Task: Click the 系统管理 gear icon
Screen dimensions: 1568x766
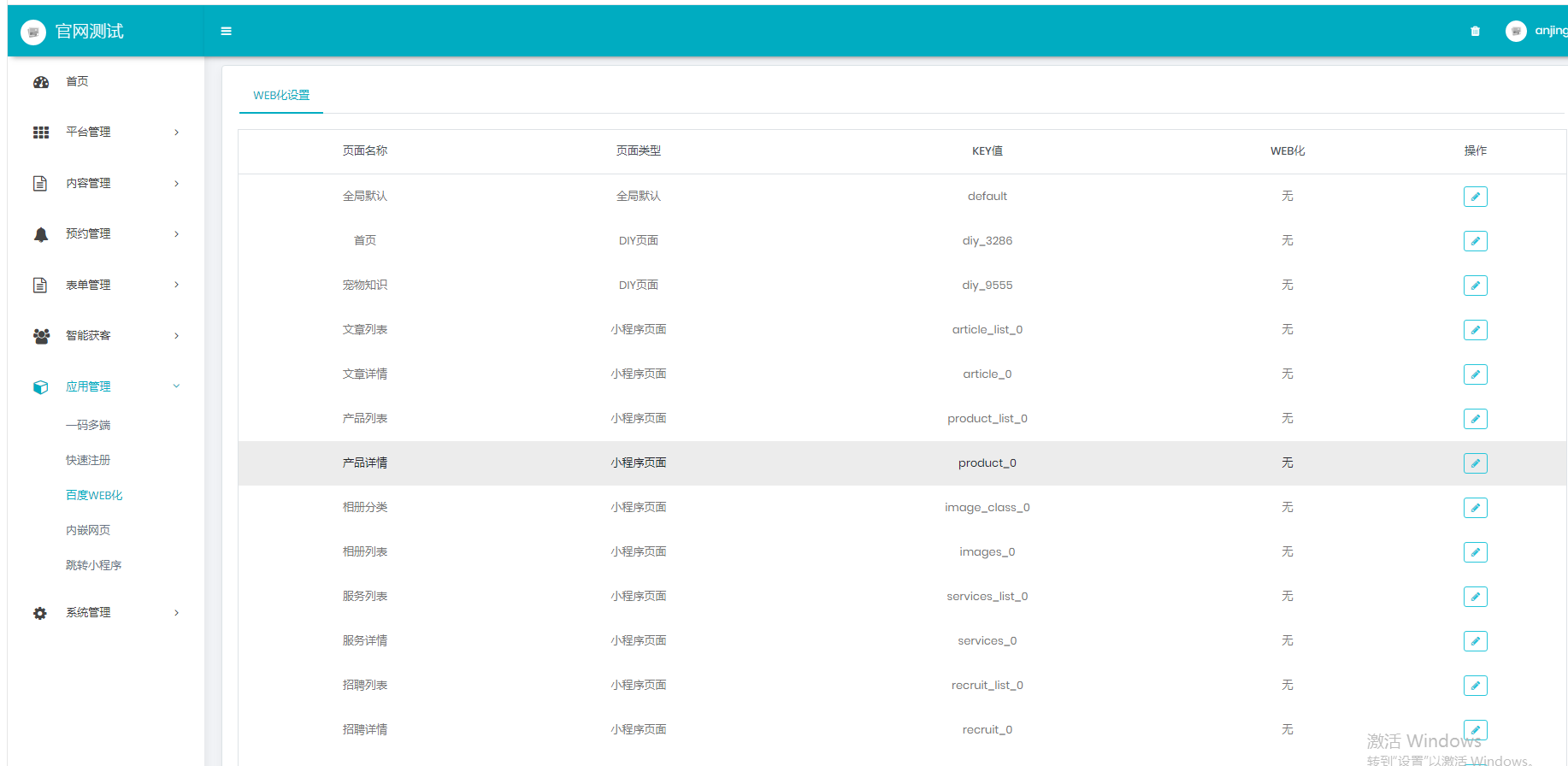Action: (40, 613)
